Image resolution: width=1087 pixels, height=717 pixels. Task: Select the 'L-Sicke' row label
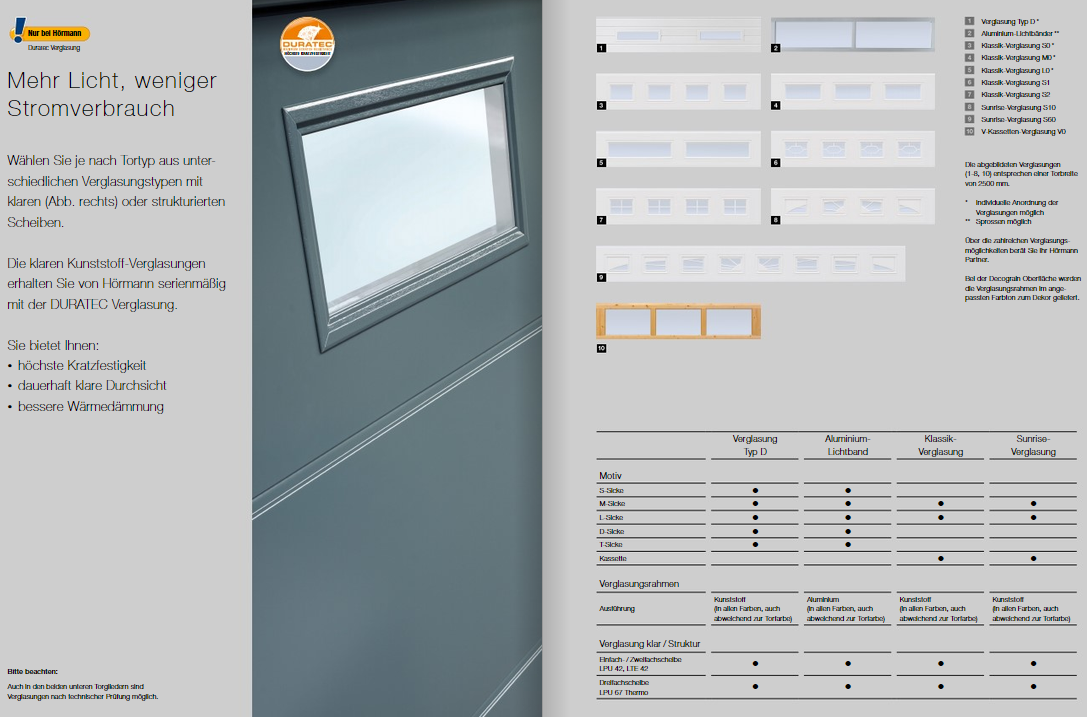point(611,517)
